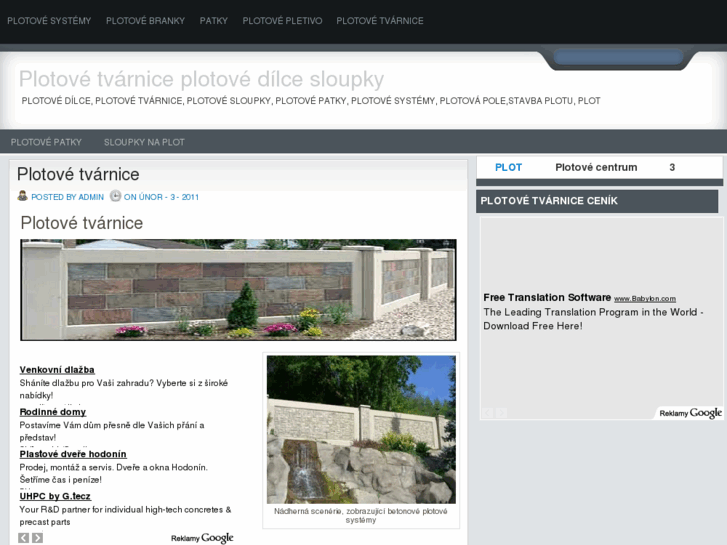Open the Plotové systémy menu item
Screen dimensions: 727x545
click(x=49, y=21)
